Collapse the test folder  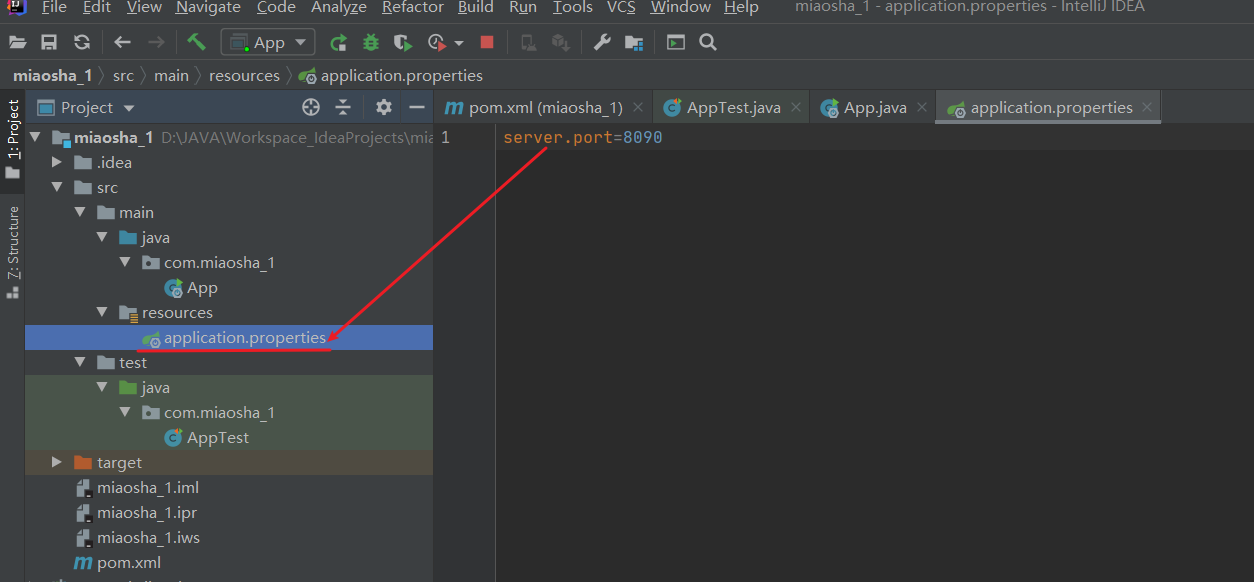pos(80,362)
